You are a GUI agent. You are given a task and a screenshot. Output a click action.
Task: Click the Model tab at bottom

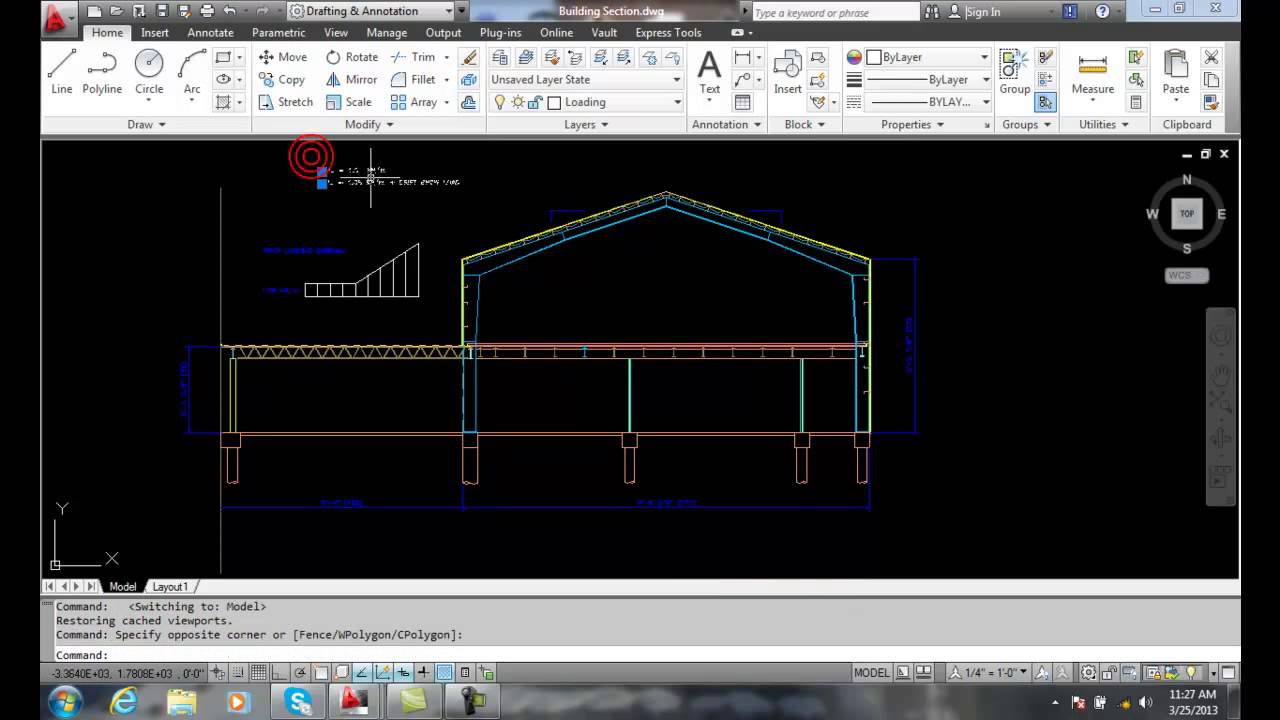point(123,587)
